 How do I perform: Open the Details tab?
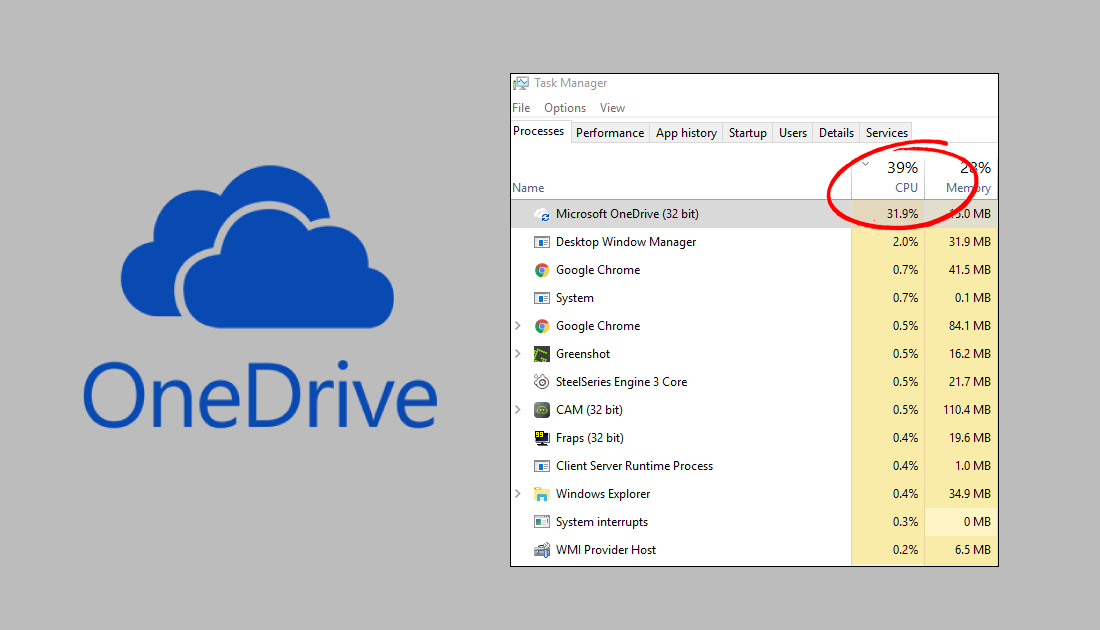point(837,133)
